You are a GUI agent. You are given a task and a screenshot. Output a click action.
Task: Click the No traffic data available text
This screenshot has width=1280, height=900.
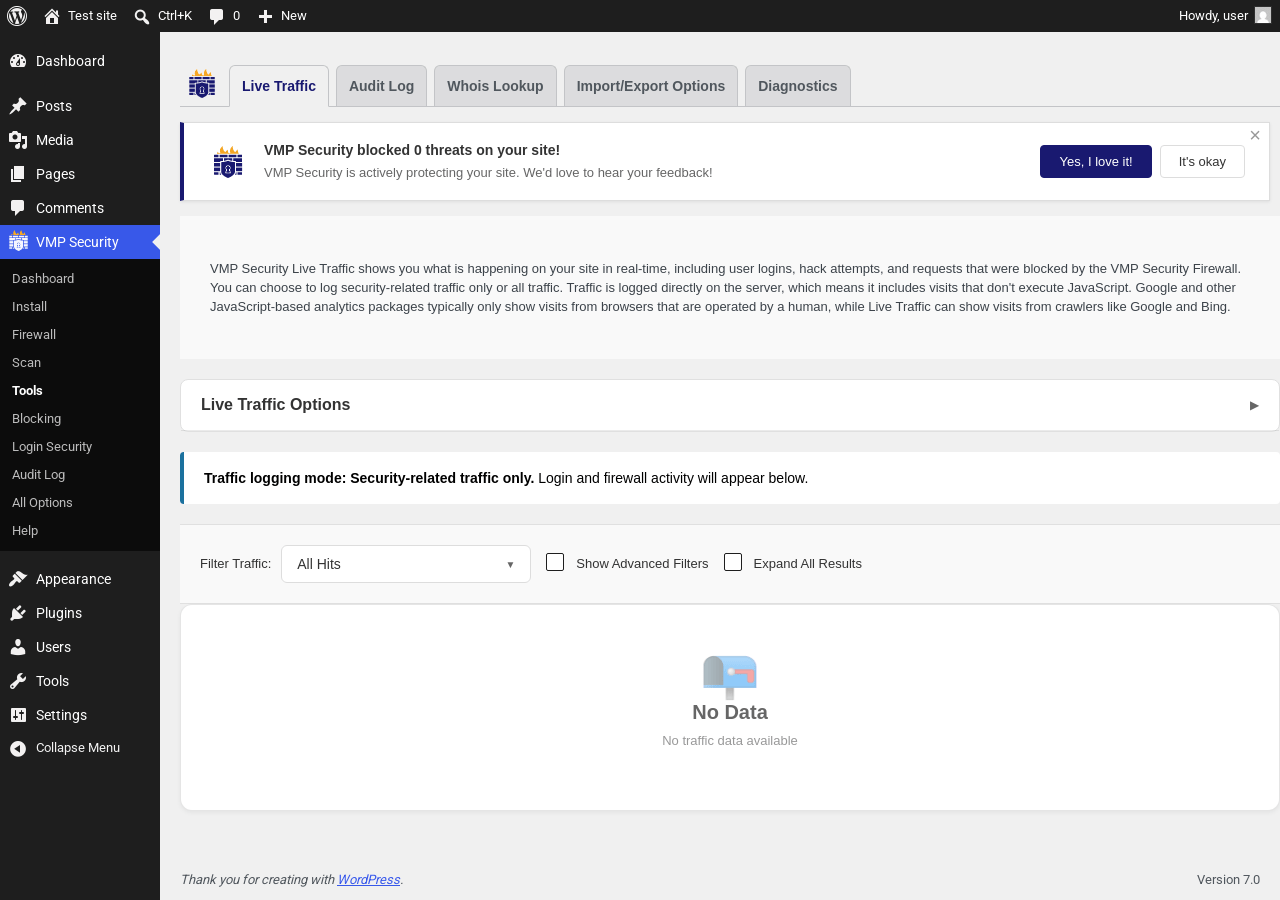730,741
